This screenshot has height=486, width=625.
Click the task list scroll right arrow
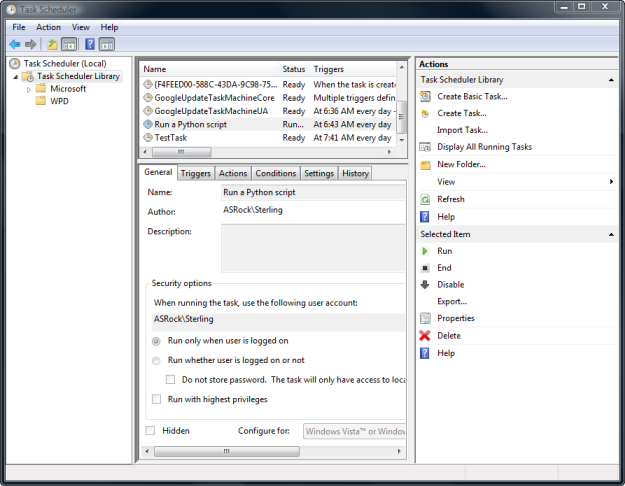tap(389, 152)
